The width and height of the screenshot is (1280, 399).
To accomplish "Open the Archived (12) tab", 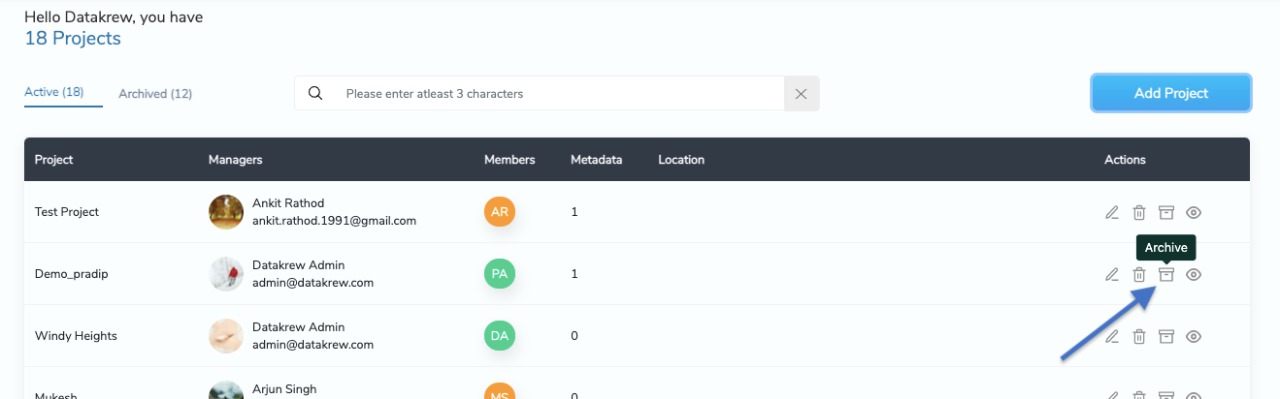I will point(155,93).
